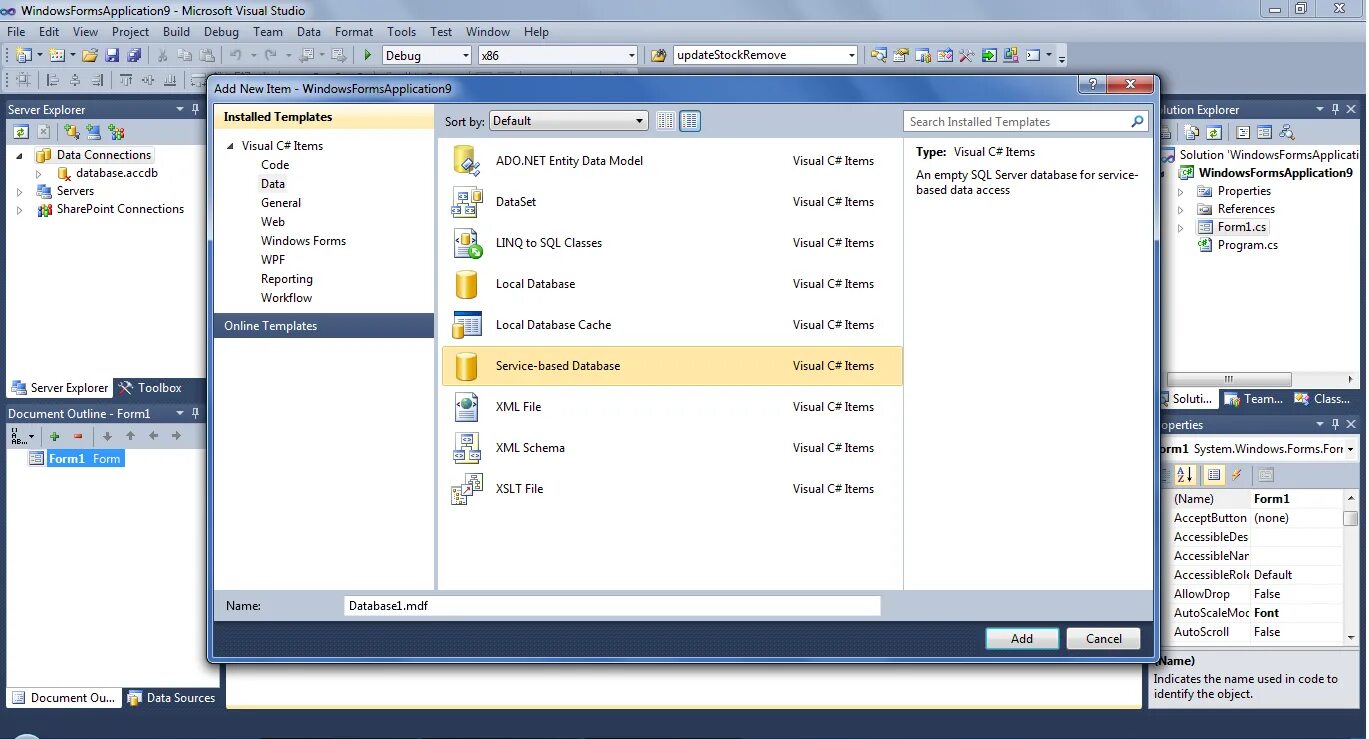Select the Reporting category in template tree
The height and width of the screenshot is (739, 1369).
click(287, 279)
